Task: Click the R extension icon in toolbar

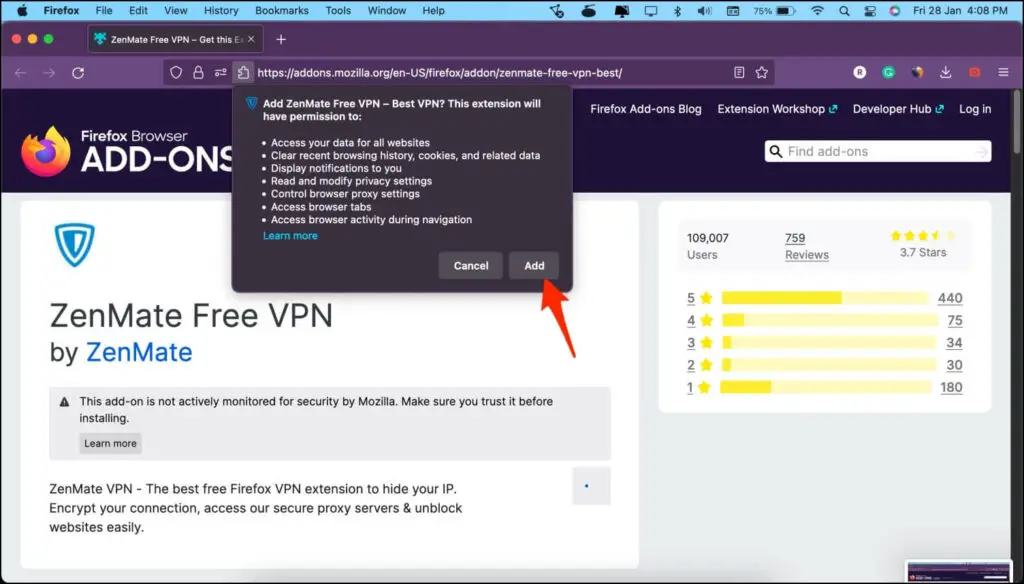Action: [x=859, y=73]
